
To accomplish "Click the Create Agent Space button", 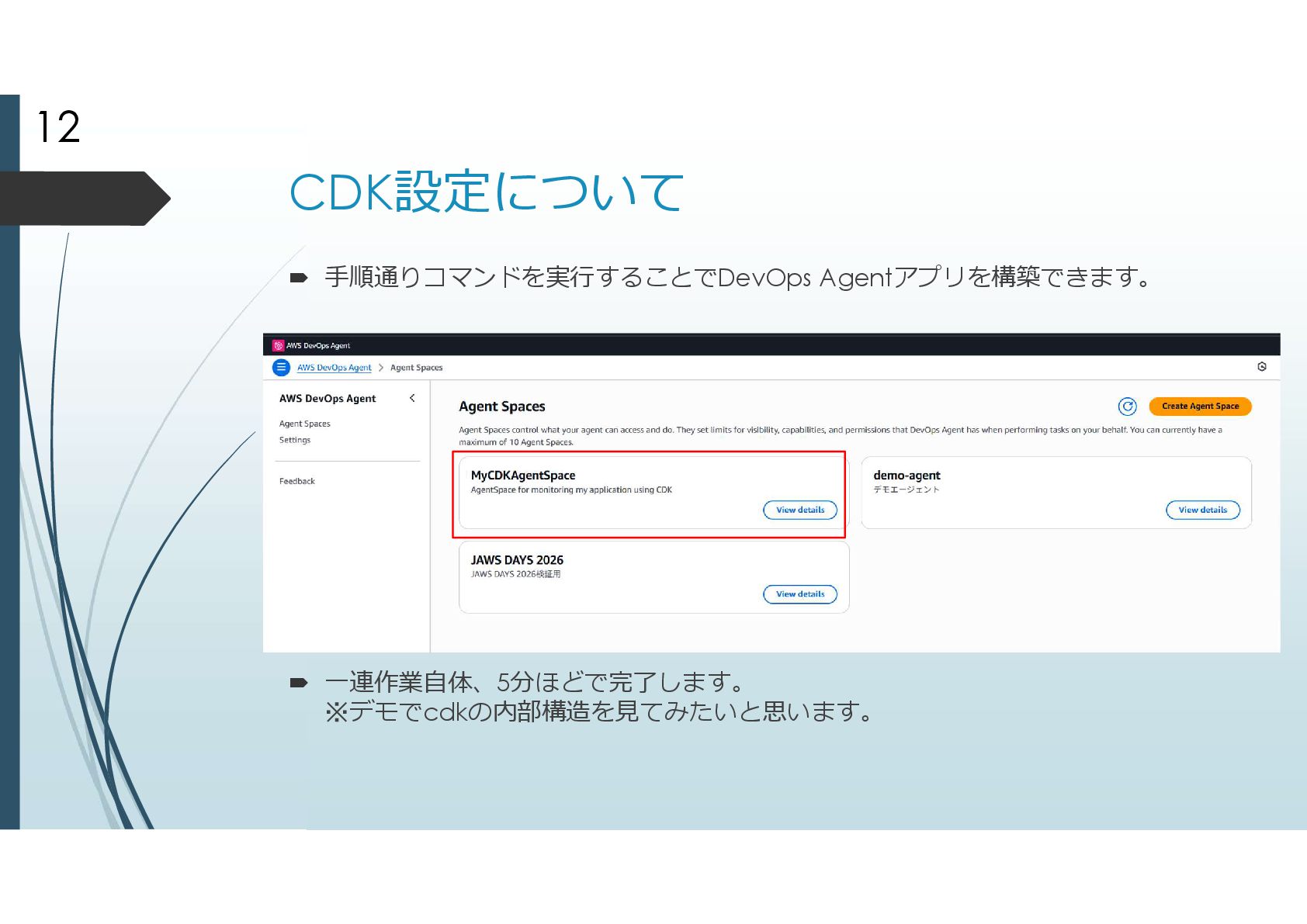I will 1200,407.
